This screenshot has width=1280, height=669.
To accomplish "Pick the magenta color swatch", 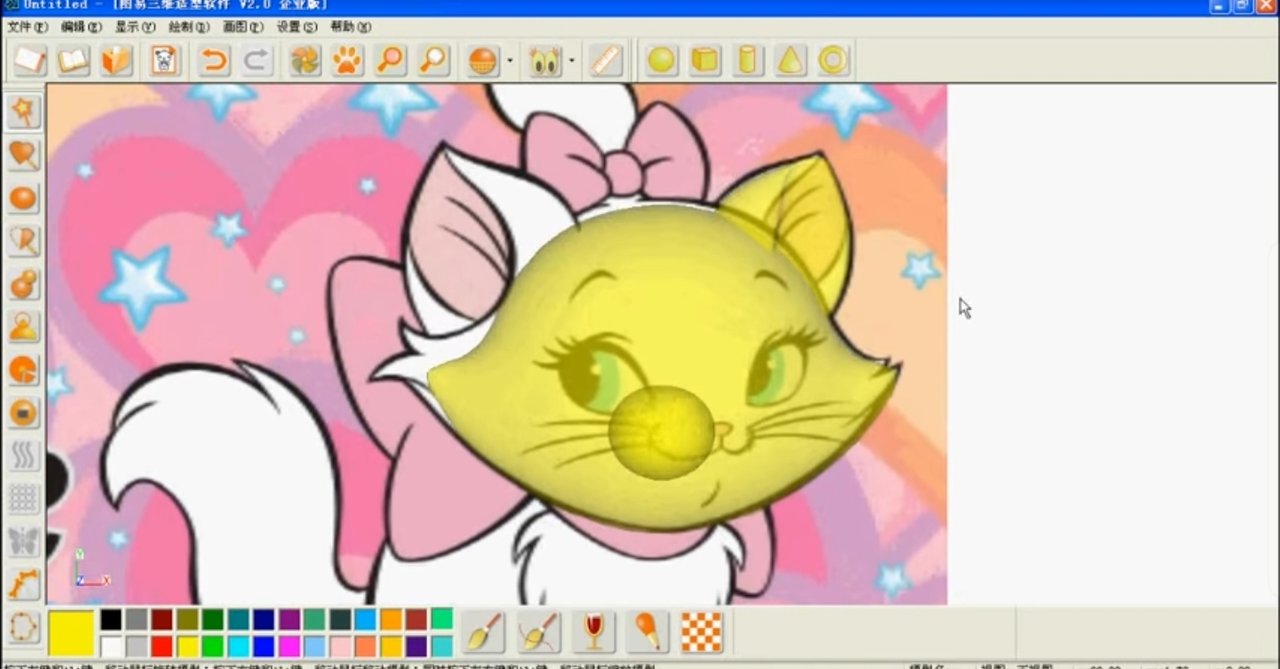I will pyautogui.click(x=289, y=646).
